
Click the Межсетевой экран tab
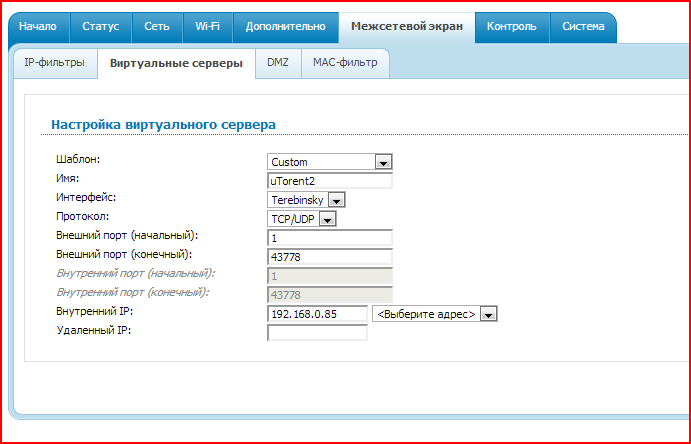point(406,26)
